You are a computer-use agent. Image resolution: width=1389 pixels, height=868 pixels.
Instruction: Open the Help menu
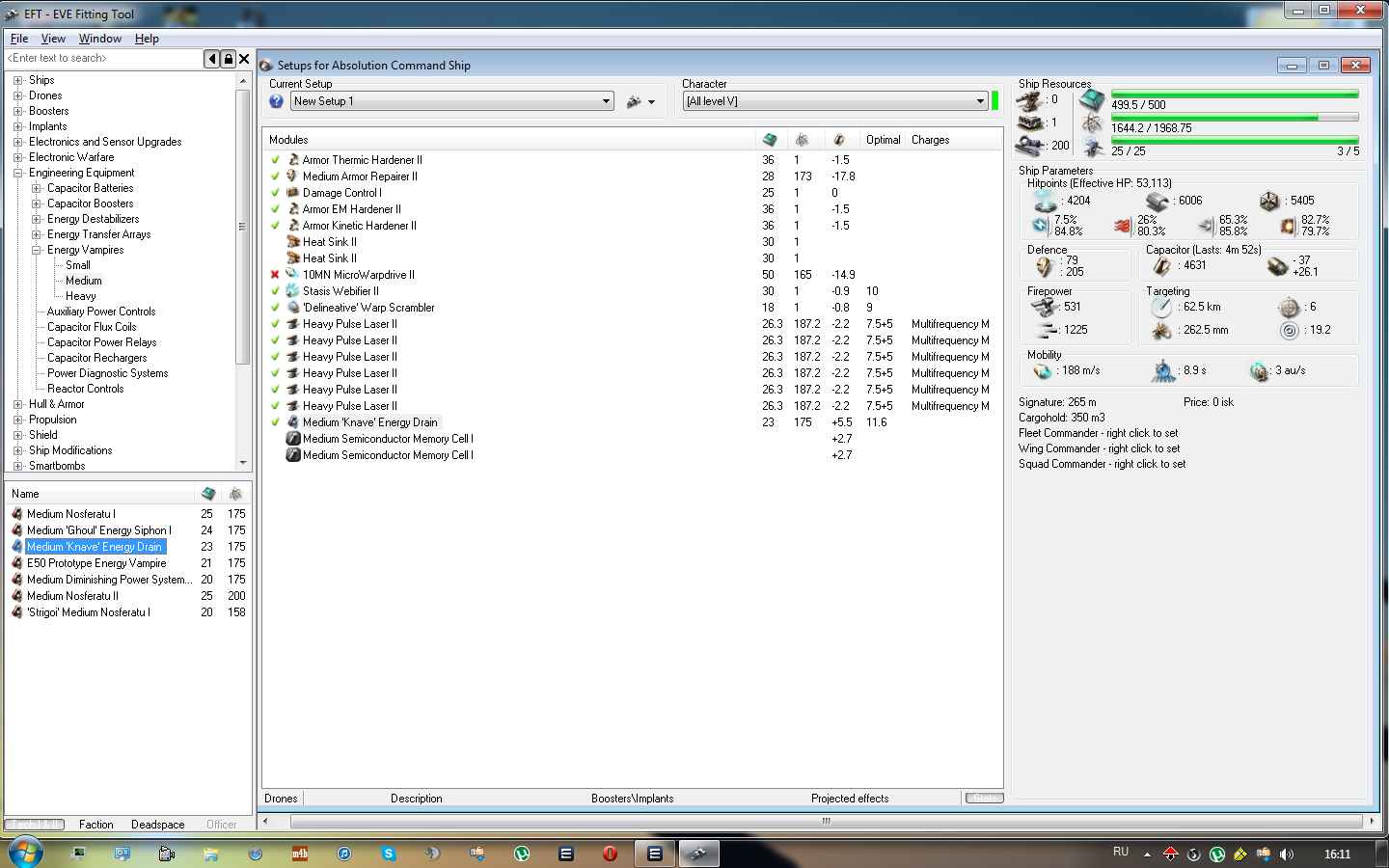[147, 39]
